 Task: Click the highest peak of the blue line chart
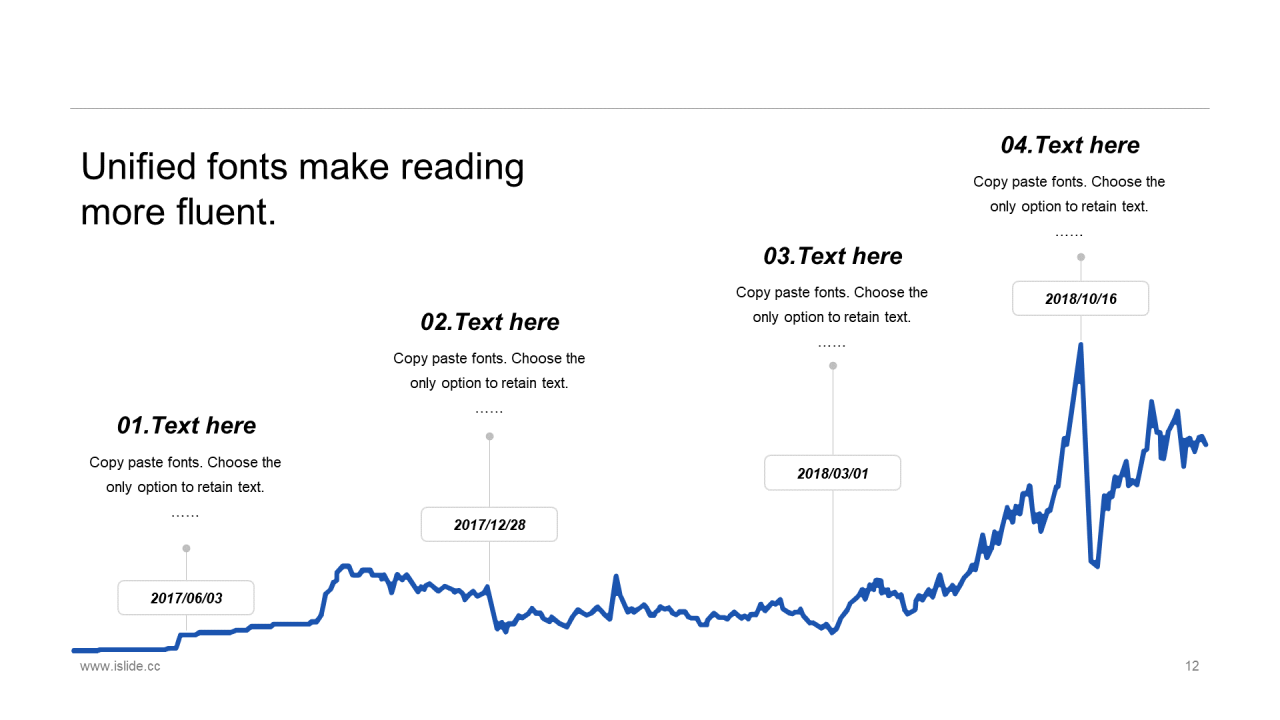pos(1081,346)
